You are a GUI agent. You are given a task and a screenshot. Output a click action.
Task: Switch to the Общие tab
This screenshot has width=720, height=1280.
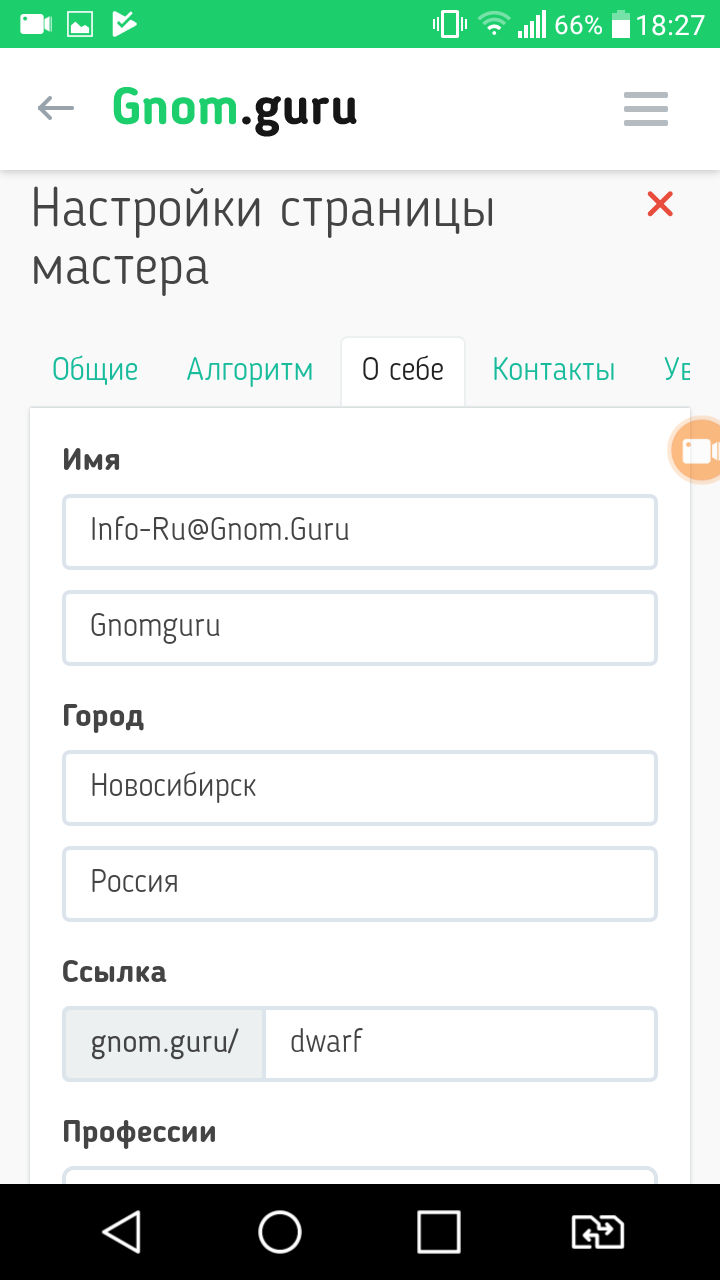[95, 370]
